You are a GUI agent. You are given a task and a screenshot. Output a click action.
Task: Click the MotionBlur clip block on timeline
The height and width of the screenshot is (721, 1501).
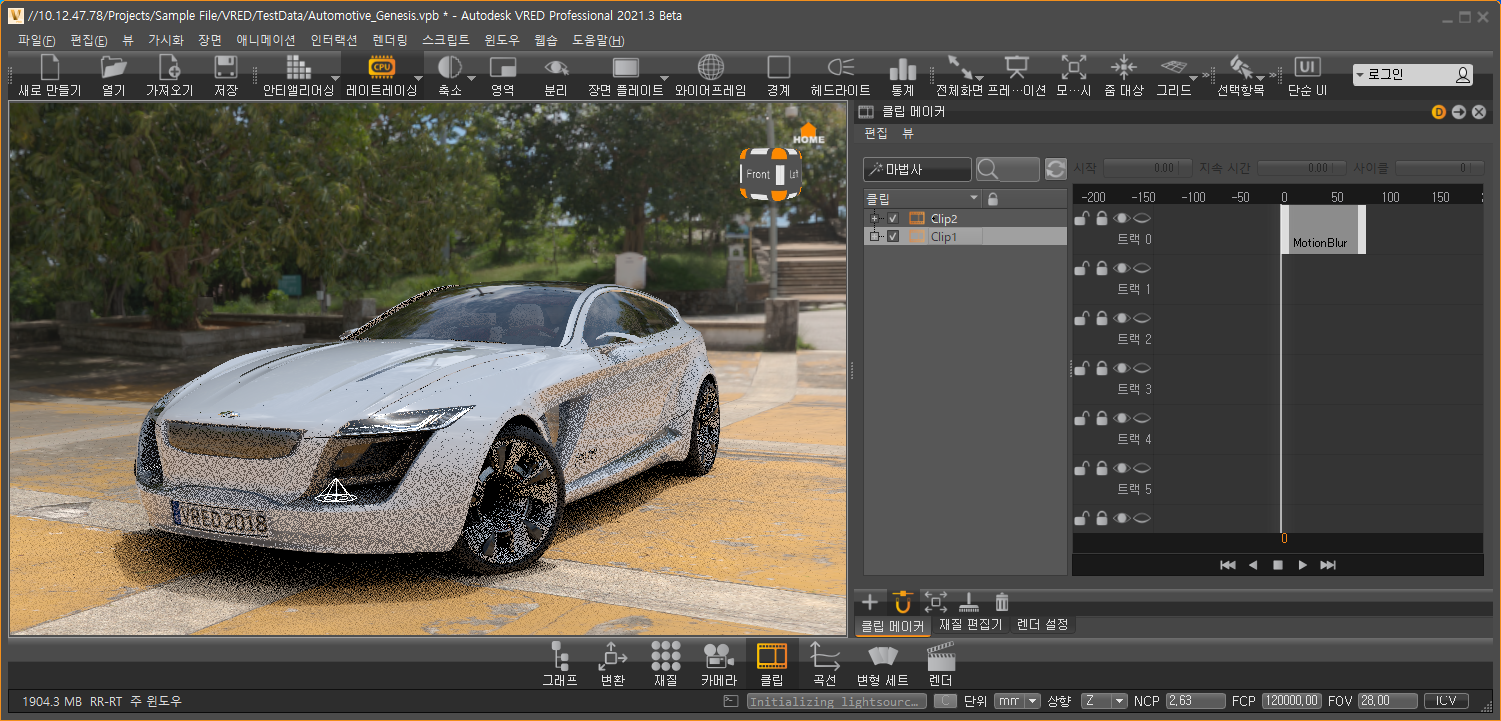1322,230
